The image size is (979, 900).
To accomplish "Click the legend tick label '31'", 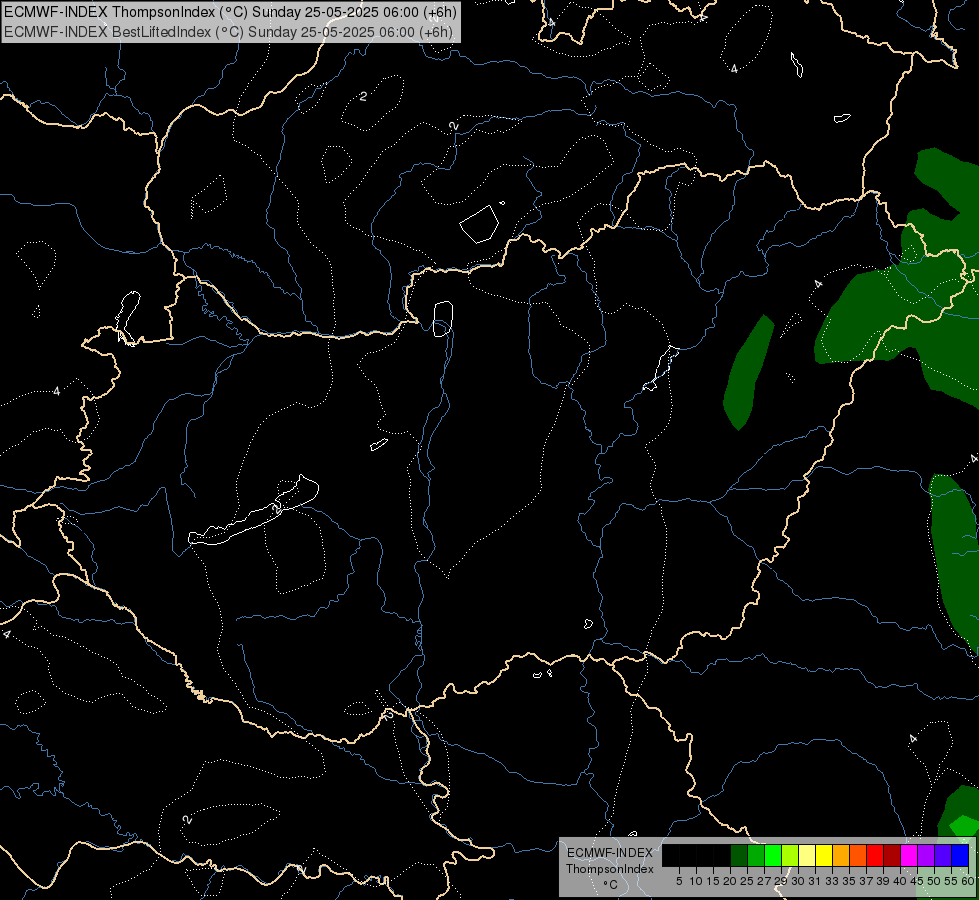I will point(815,881).
